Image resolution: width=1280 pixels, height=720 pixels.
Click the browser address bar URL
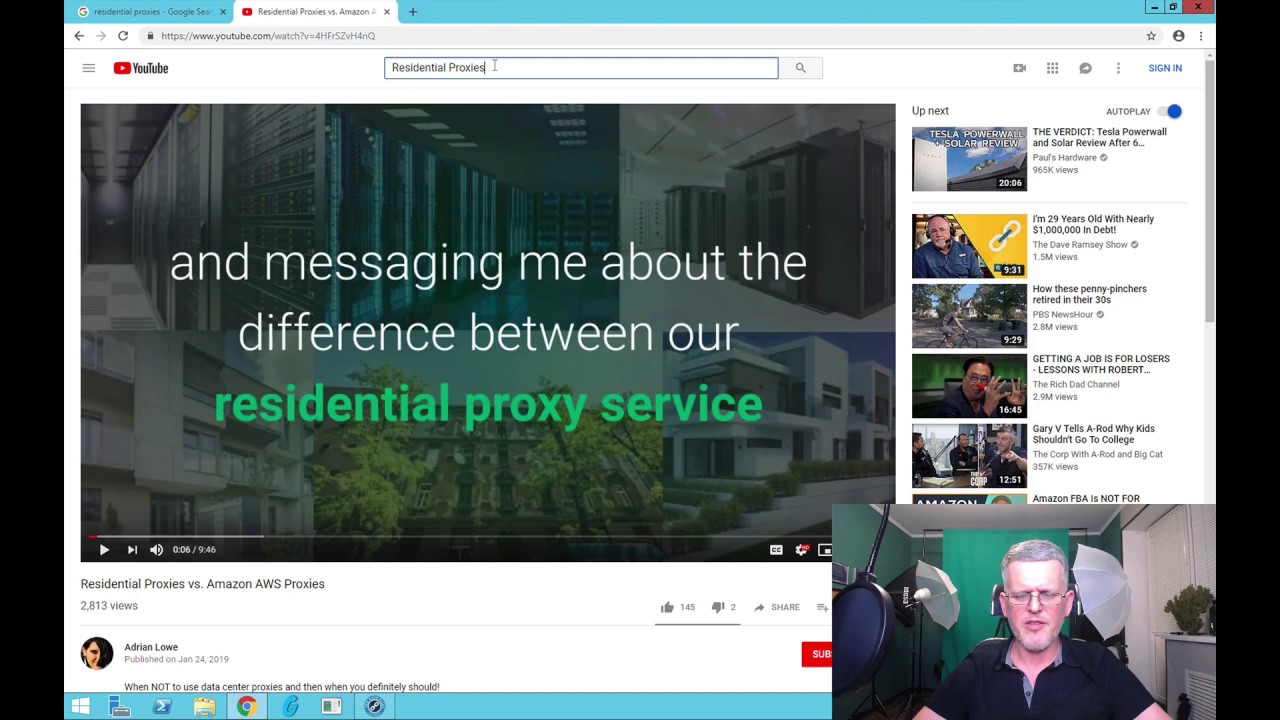(268, 36)
